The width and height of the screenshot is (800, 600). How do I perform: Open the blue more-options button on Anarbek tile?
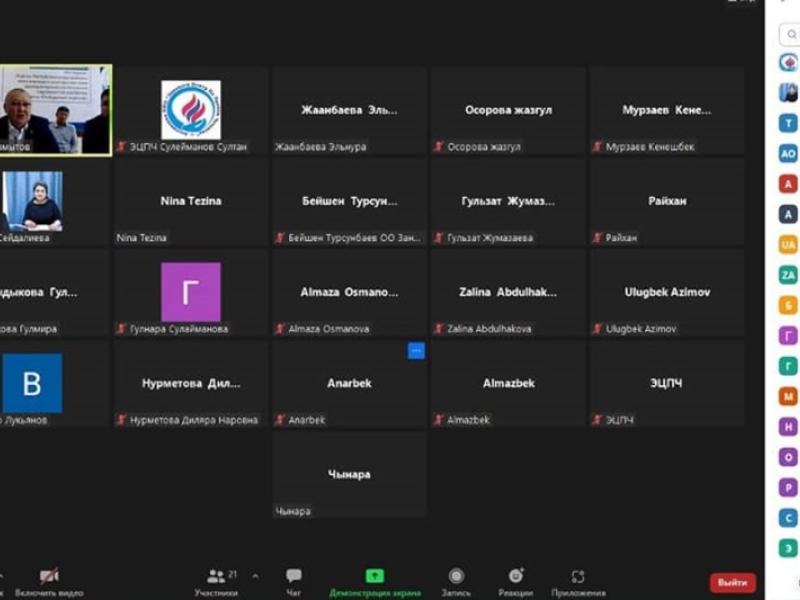coord(416,351)
